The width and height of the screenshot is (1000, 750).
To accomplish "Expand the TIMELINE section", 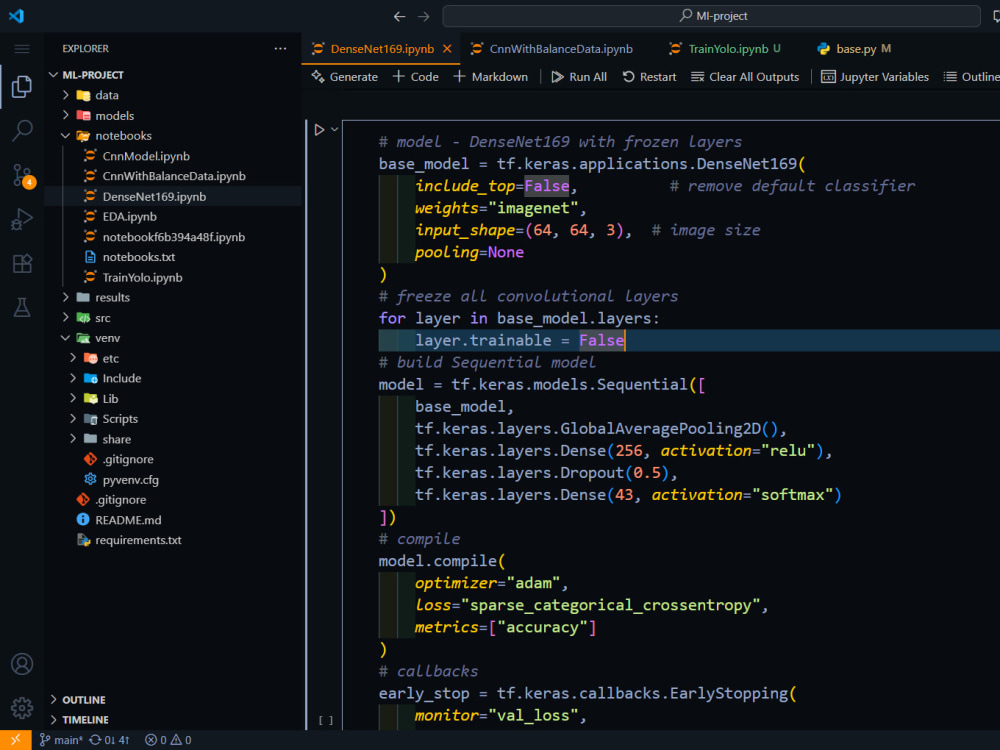I will (172, 719).
